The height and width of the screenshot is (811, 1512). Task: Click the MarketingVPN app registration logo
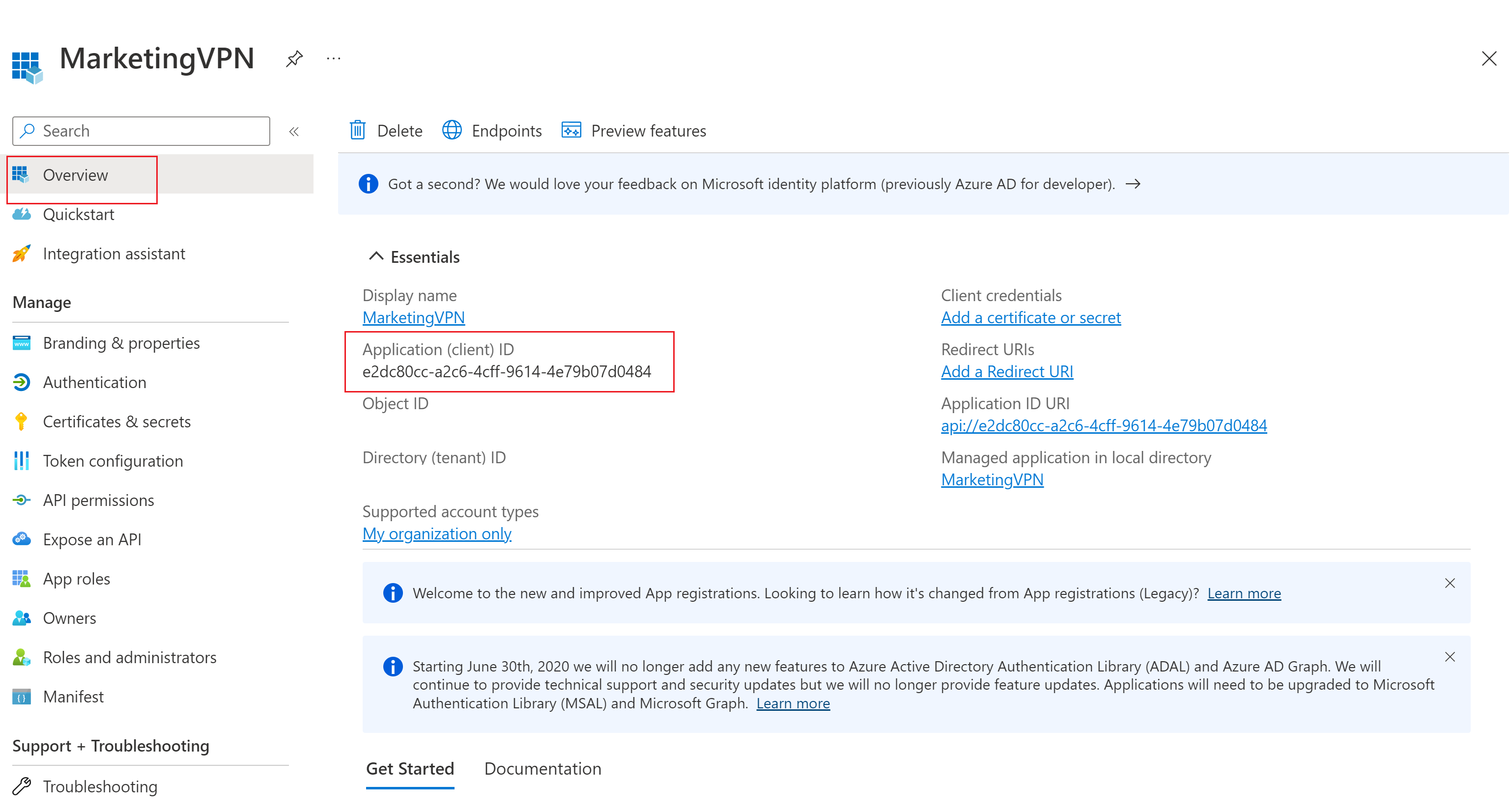click(28, 67)
